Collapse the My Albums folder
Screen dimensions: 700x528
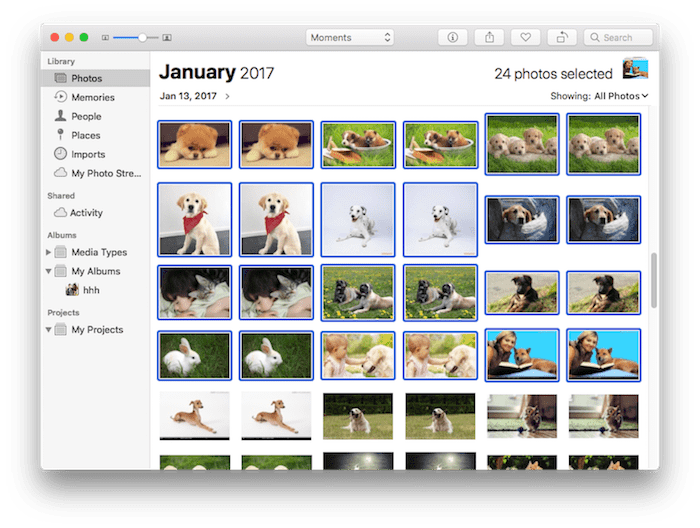pos(47,271)
